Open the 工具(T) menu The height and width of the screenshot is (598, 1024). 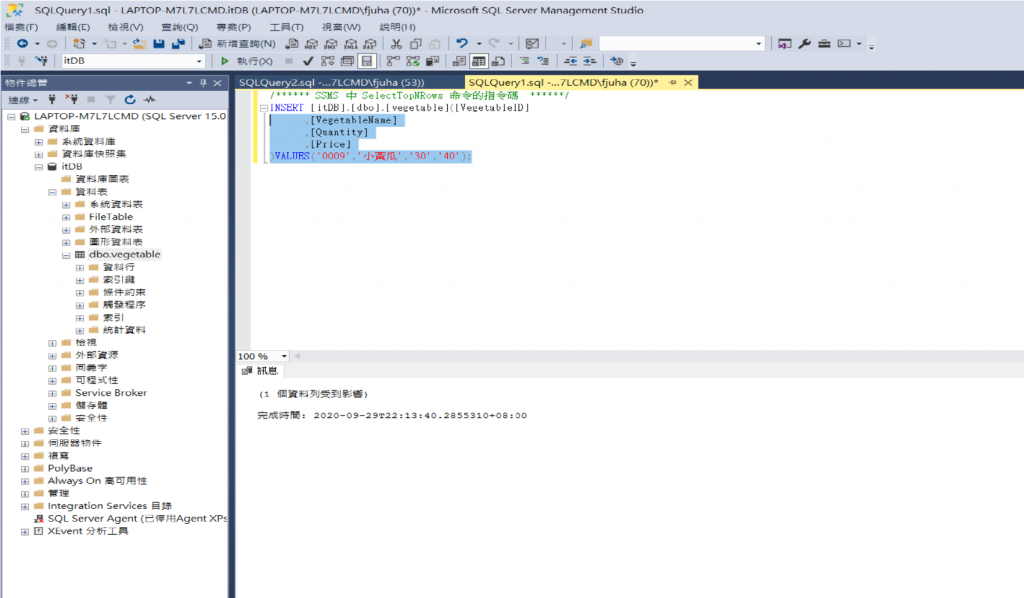point(287,27)
